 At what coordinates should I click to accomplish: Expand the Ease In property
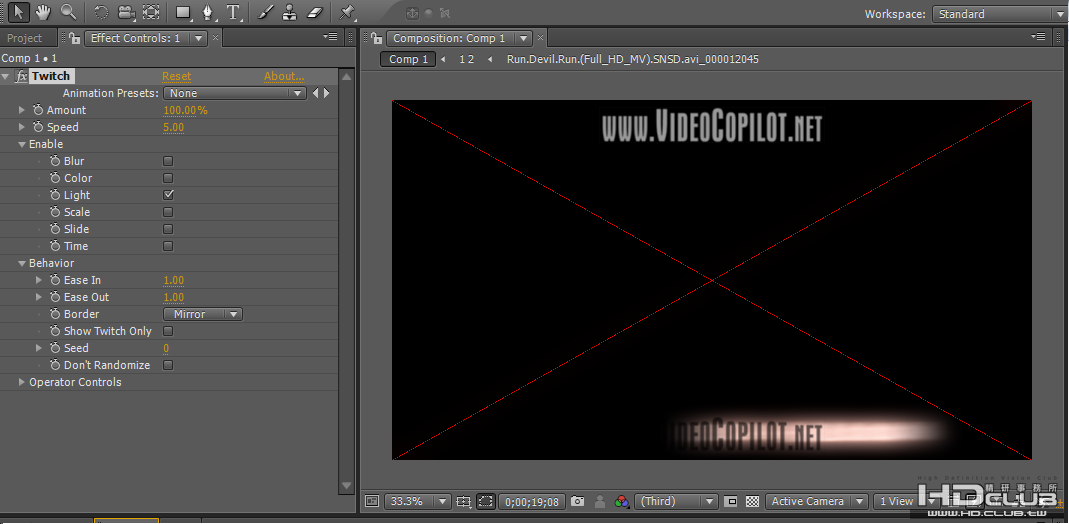point(39,280)
